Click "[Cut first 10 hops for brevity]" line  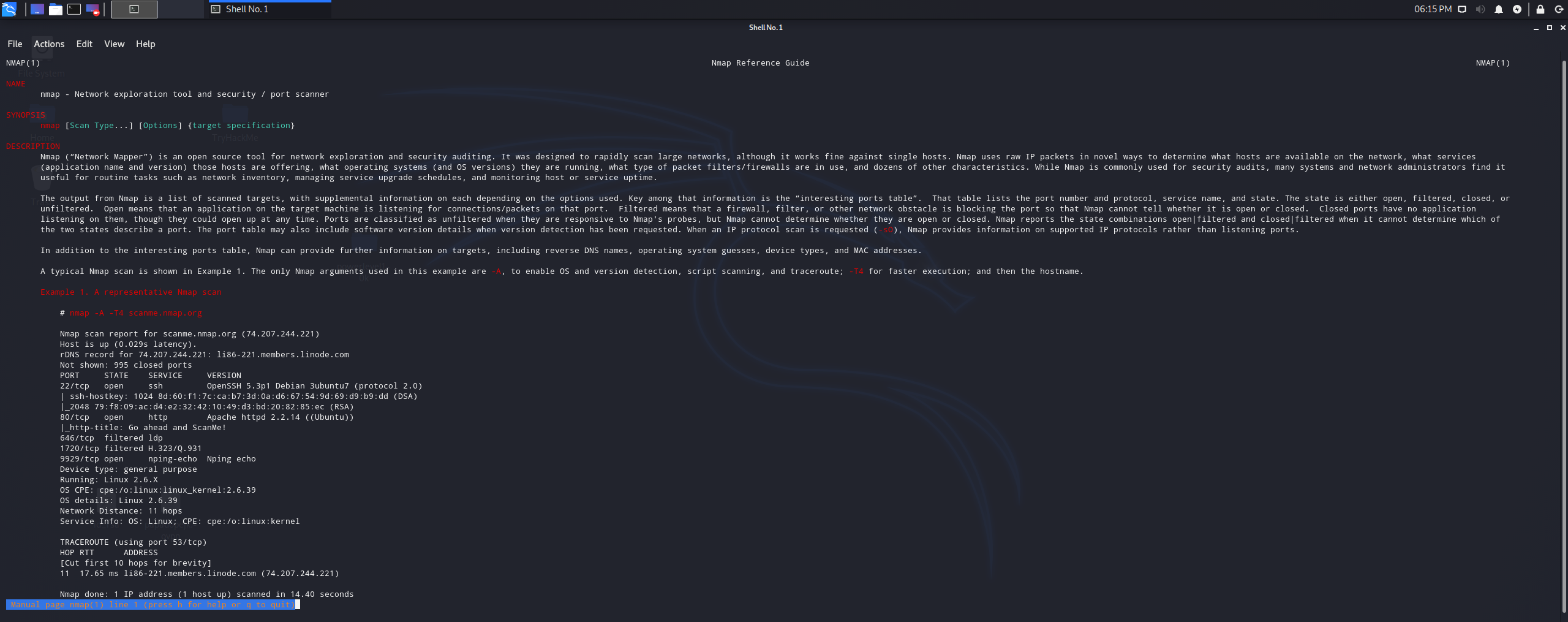(x=136, y=563)
